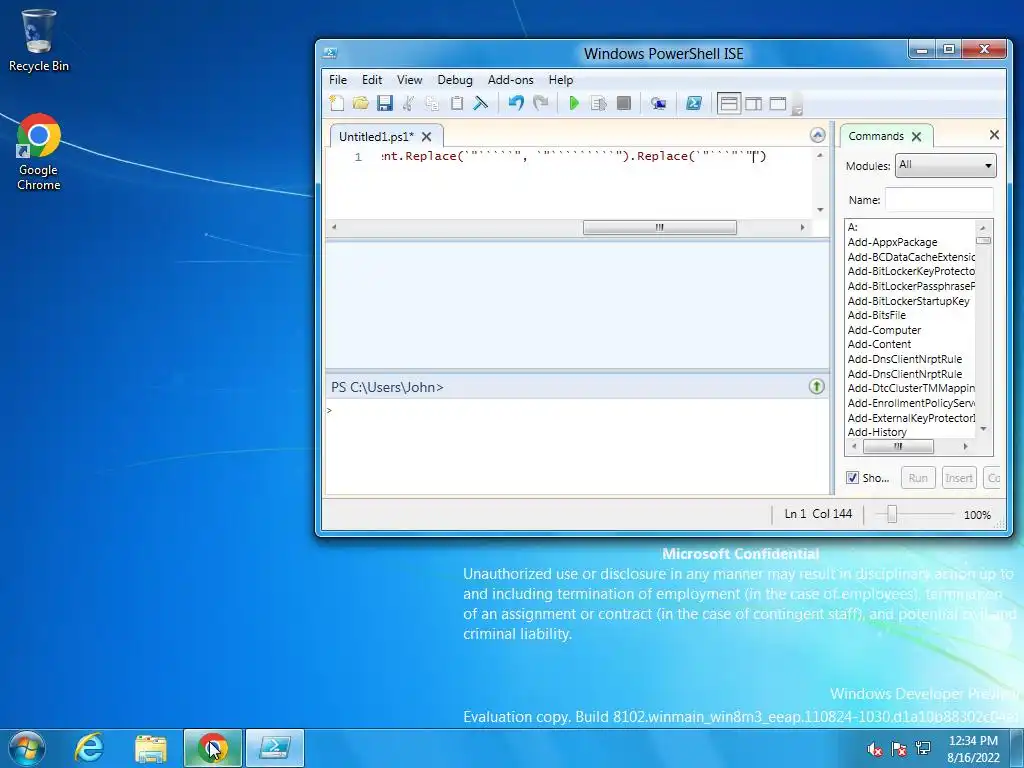
Task: Click the Insert button in Commands pane
Action: tap(959, 478)
